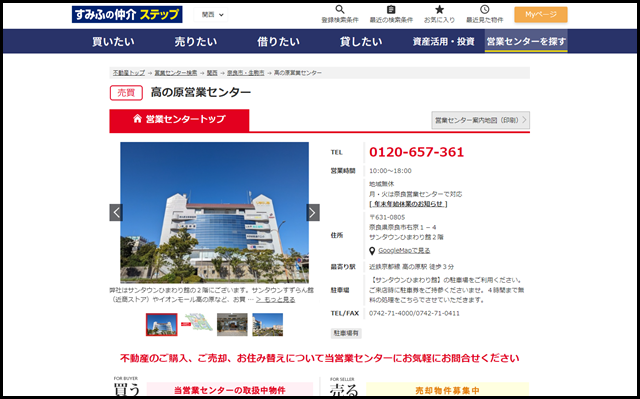Click 当営業センターの取扱中物件 banner

230,390
